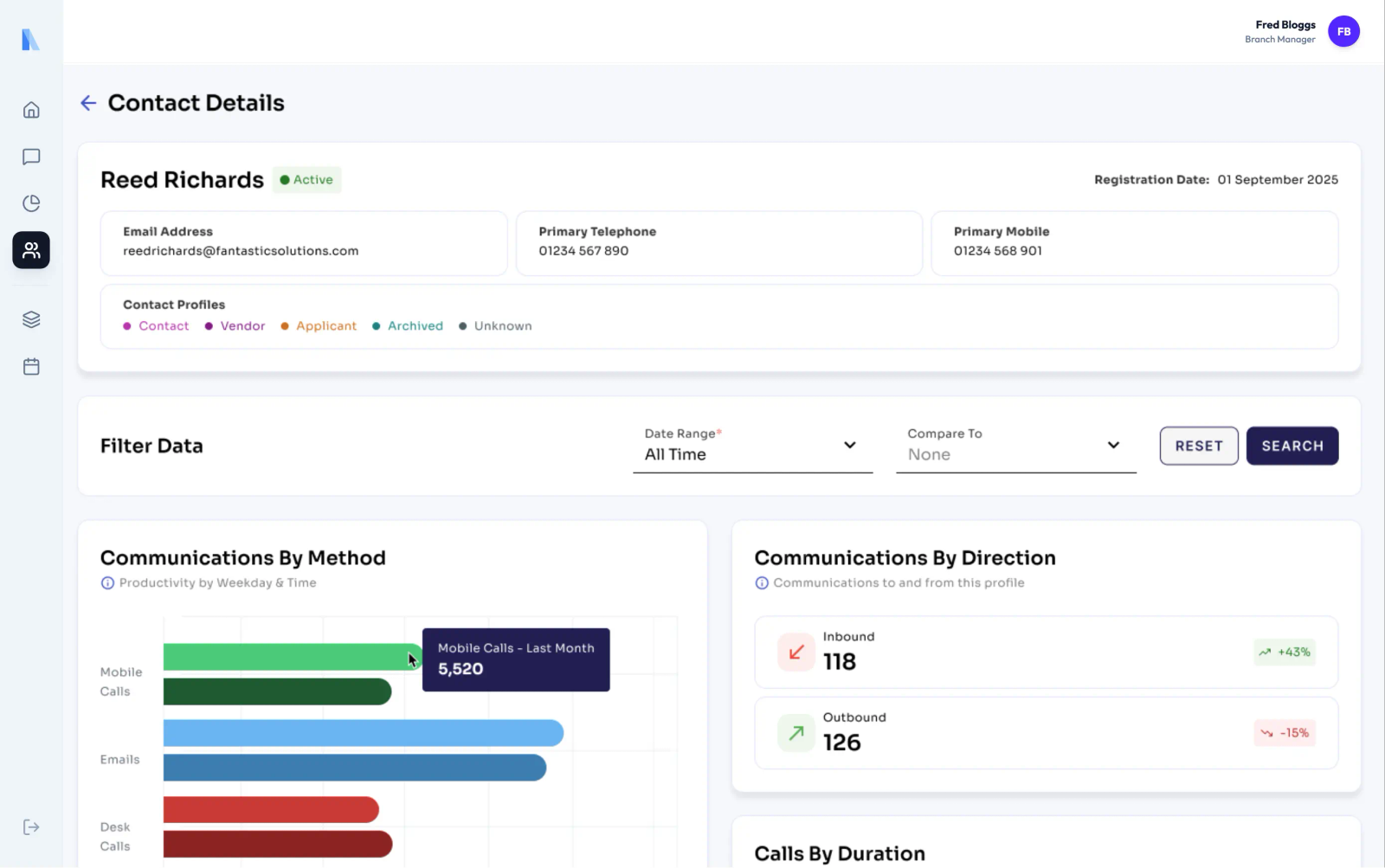Image resolution: width=1385 pixels, height=868 pixels.
Task: Click the dark green Mobile Calls bar
Action: (277, 691)
